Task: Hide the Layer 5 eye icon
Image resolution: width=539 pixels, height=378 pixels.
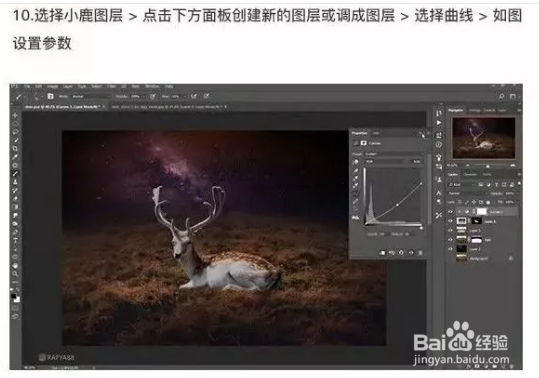Action: [451, 221]
